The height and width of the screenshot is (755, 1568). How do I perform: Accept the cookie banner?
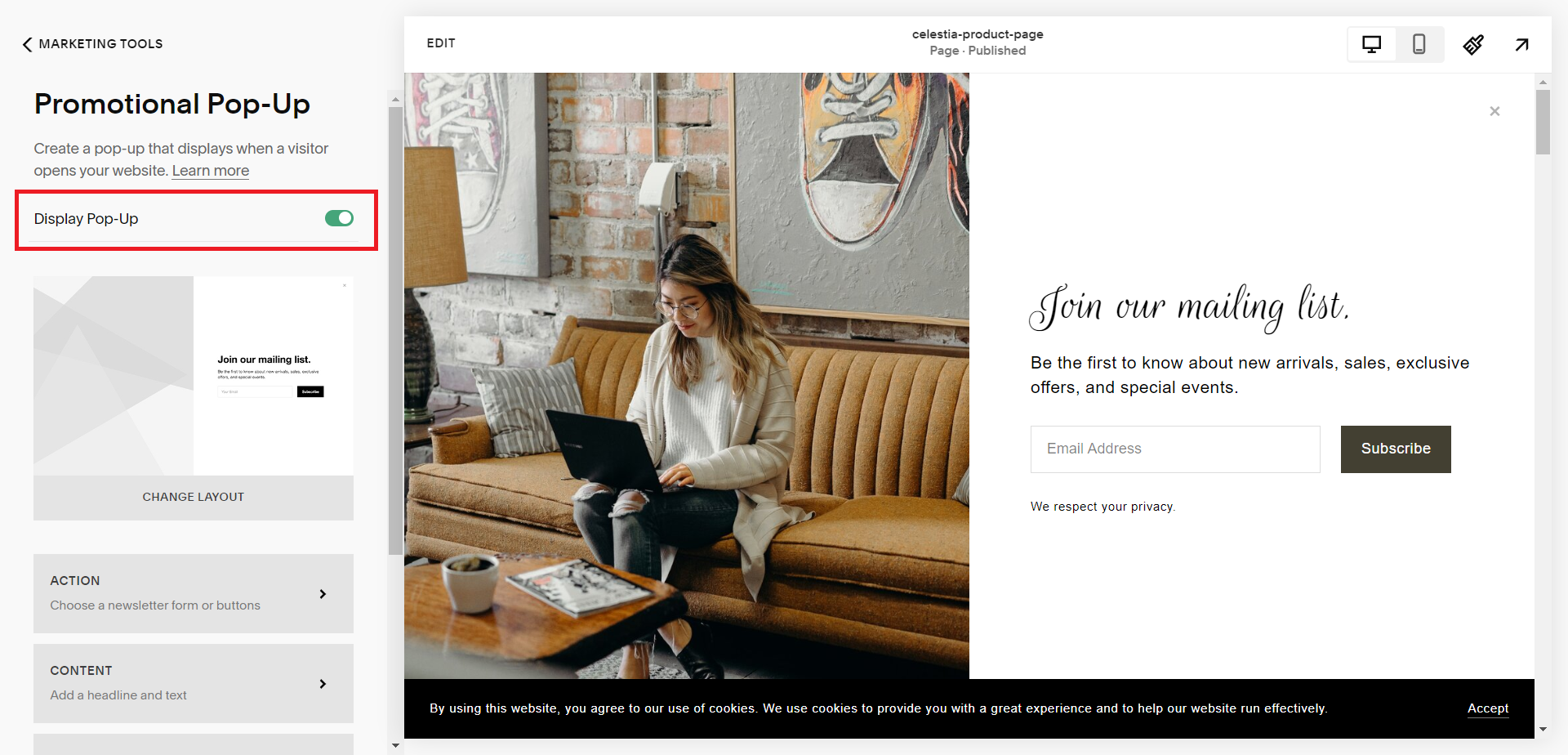(x=1488, y=708)
